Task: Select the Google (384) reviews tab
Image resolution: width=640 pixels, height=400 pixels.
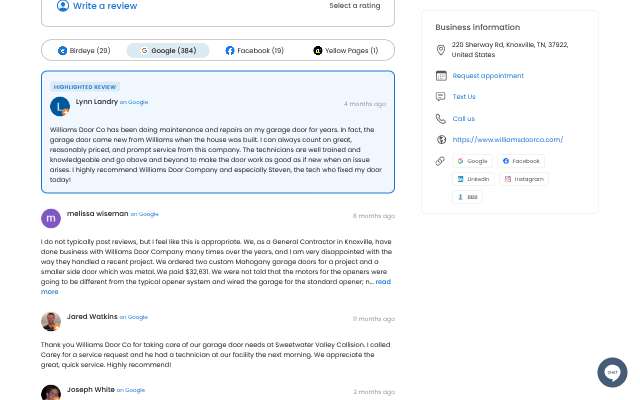Action: (168, 51)
